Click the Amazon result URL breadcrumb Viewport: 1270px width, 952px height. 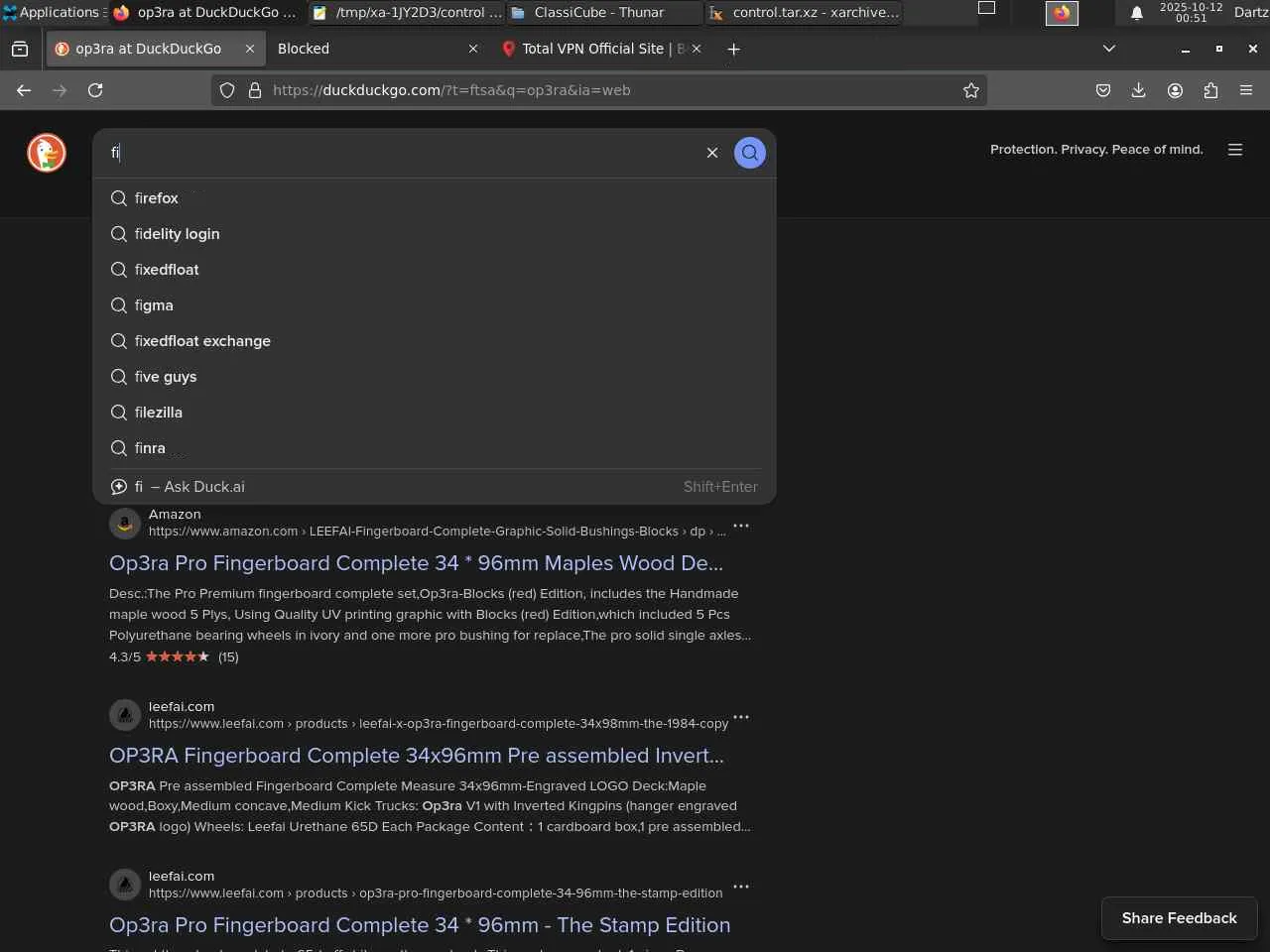(x=438, y=532)
